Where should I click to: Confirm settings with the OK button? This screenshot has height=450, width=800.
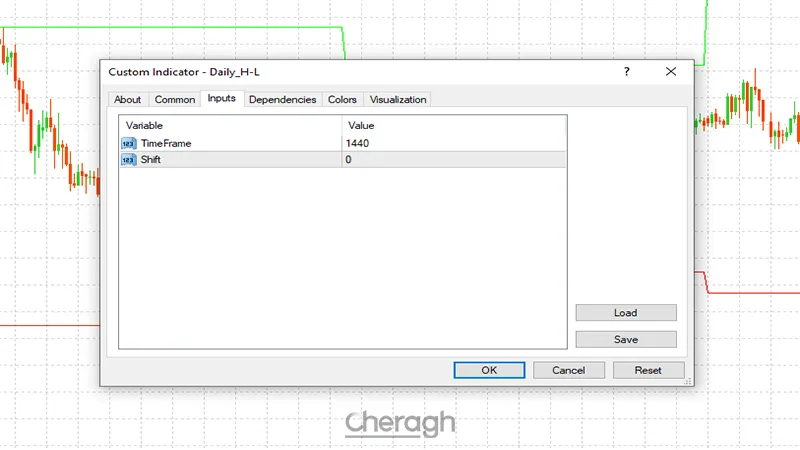pyautogui.click(x=489, y=370)
